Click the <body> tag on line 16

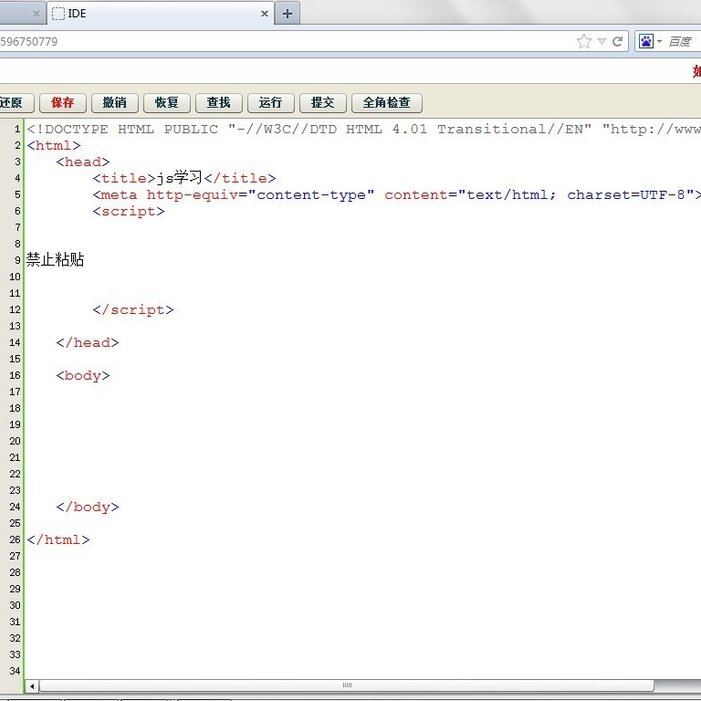point(83,376)
